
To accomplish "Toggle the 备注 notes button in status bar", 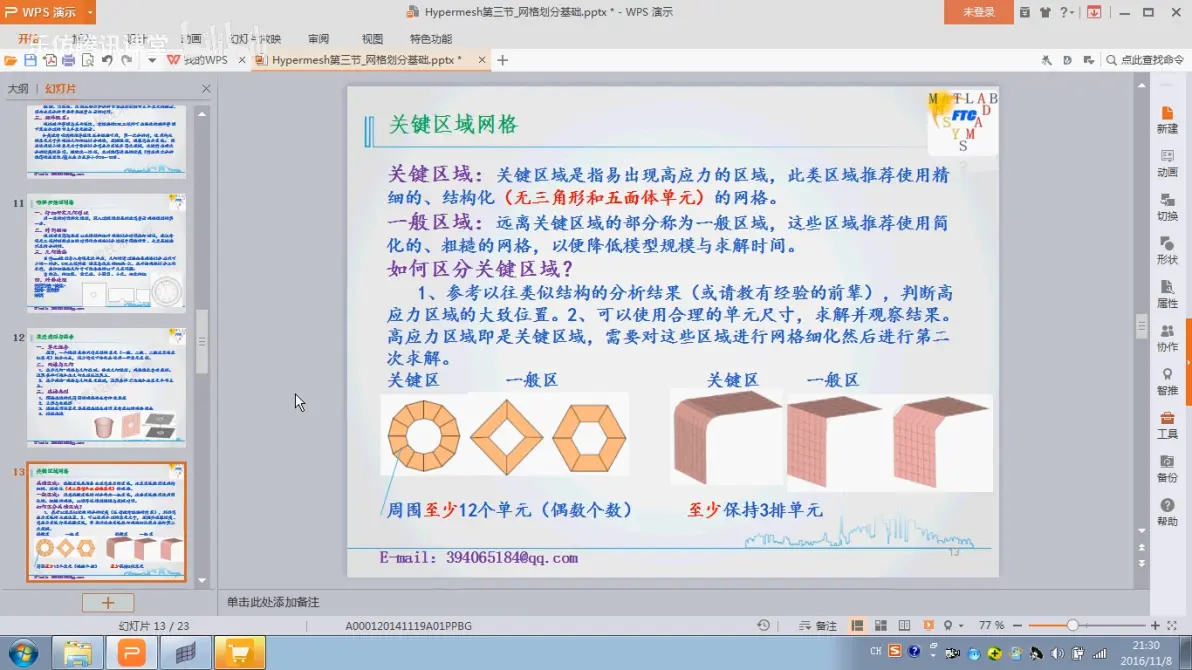I will tap(817, 626).
